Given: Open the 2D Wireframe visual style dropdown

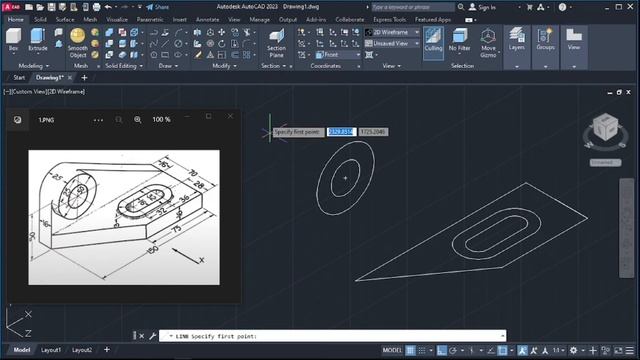Looking at the screenshot, I should [x=392, y=32].
